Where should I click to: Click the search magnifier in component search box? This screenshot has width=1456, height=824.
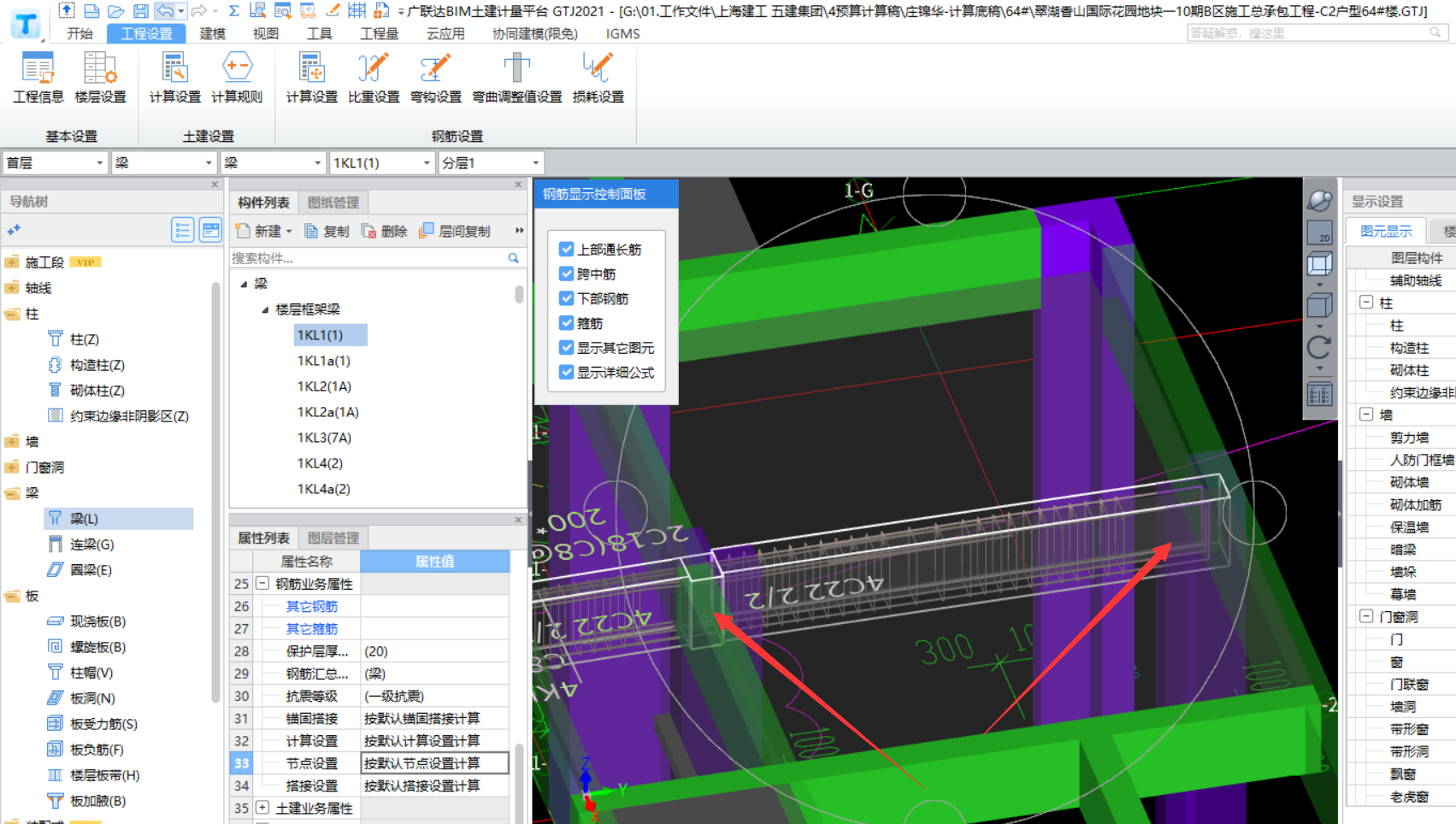click(513, 257)
